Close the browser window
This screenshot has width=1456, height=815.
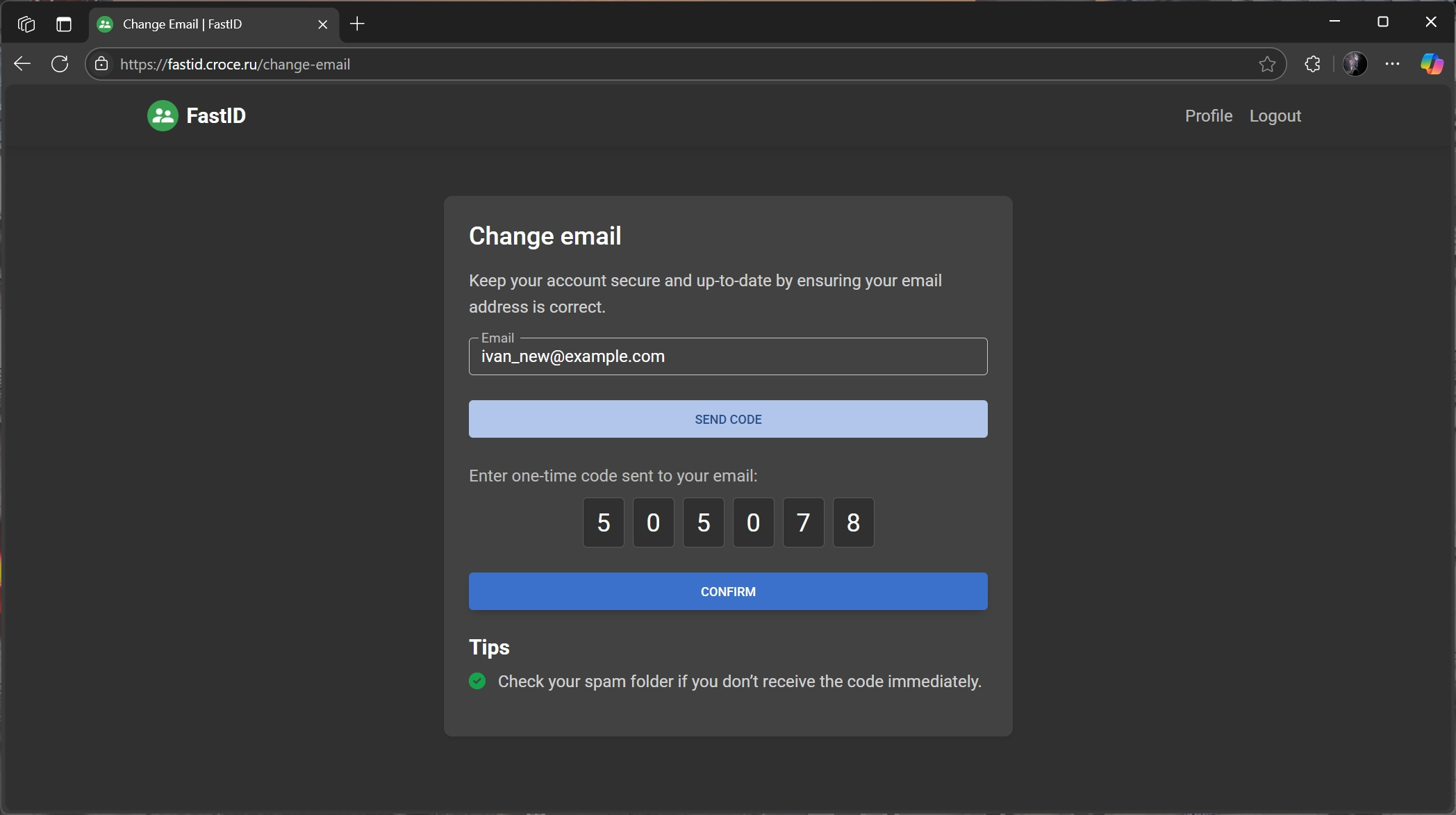pos(1431,22)
